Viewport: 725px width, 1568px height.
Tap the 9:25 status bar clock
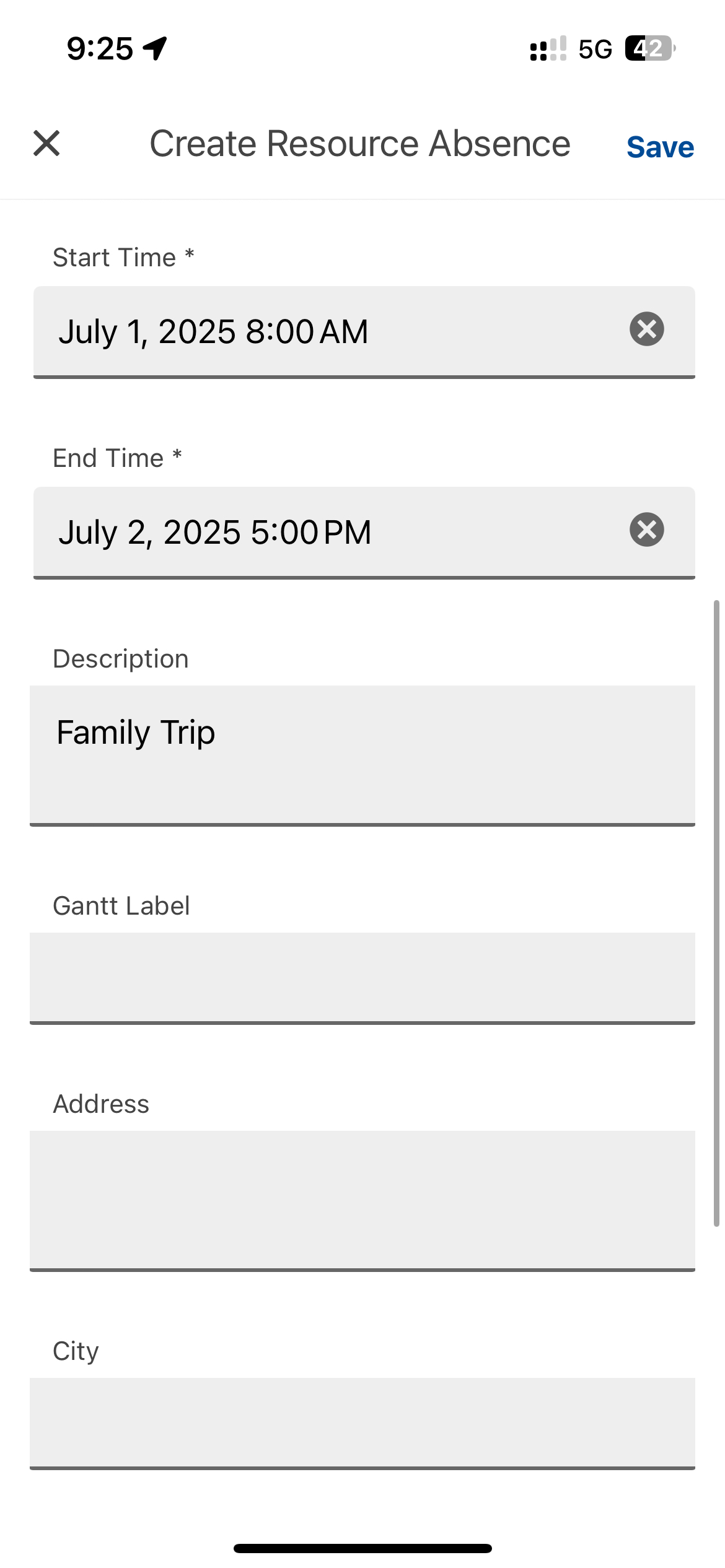click(x=100, y=48)
